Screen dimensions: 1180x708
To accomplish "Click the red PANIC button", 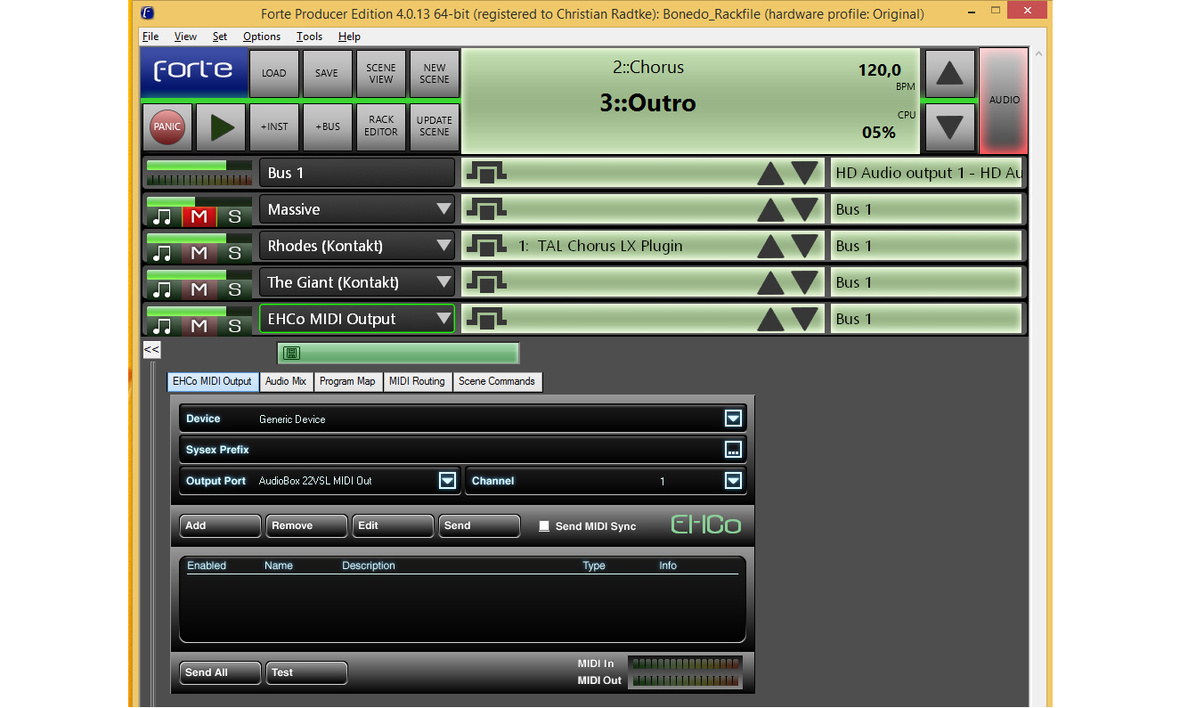I will click(167, 127).
